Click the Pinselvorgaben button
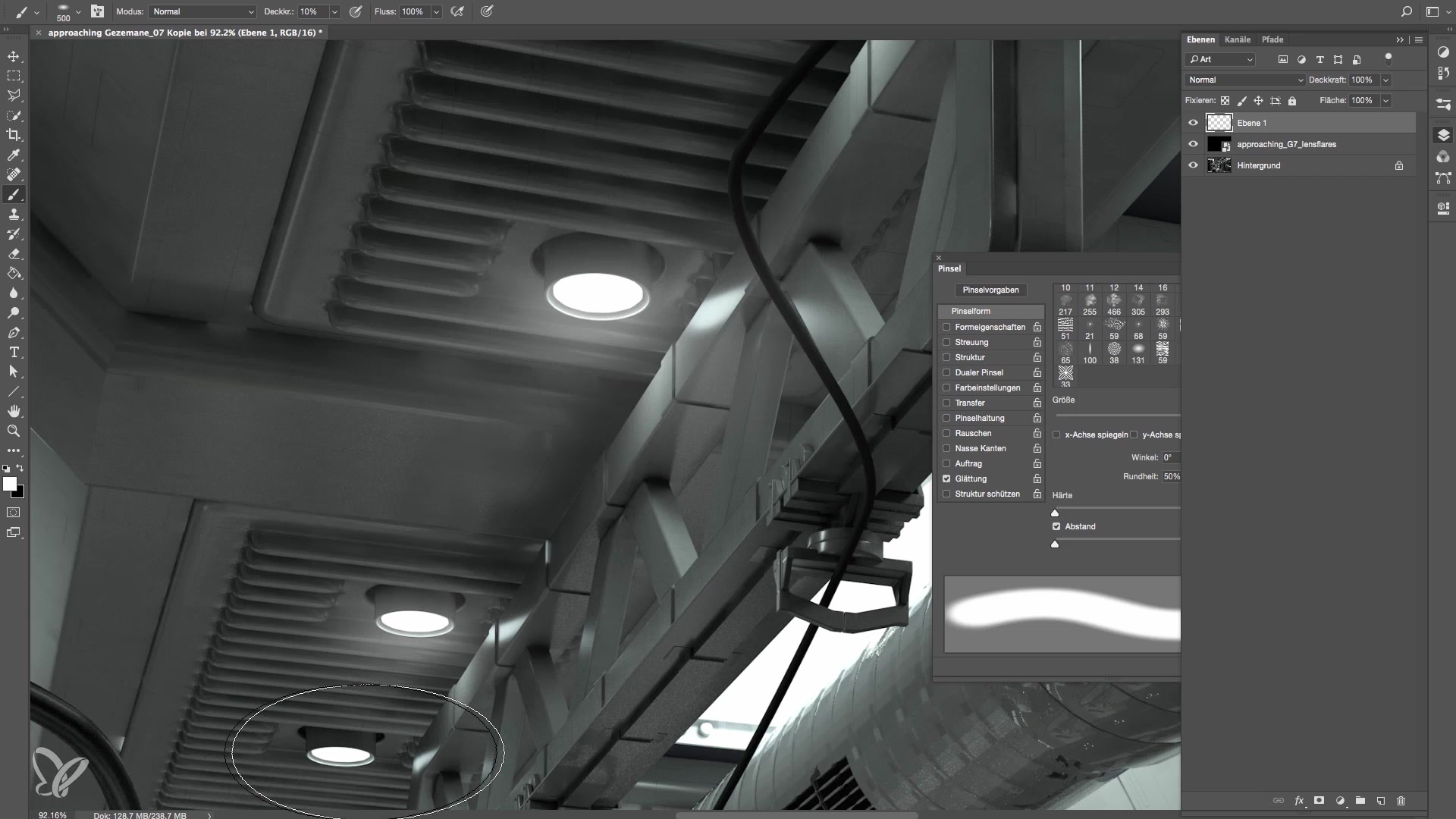This screenshot has height=819, width=1456. [990, 290]
